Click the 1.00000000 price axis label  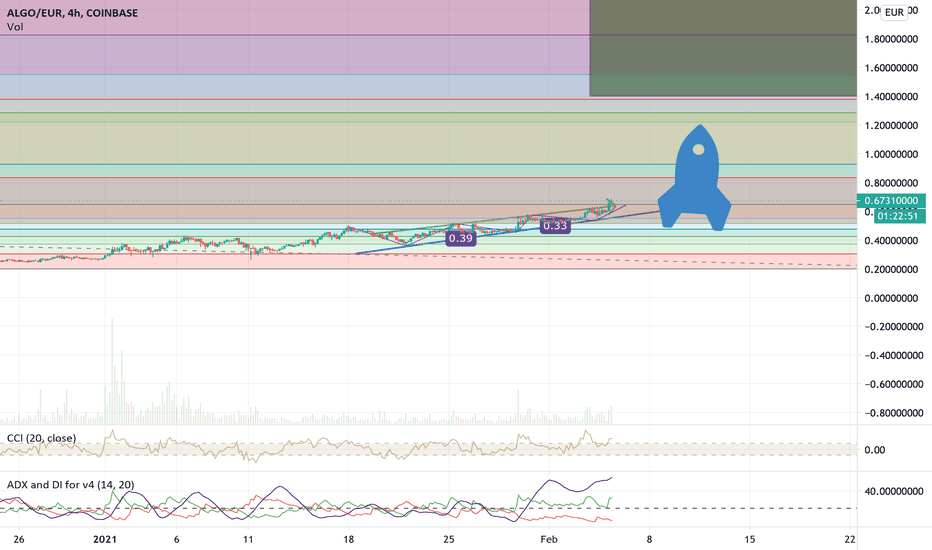tap(891, 154)
